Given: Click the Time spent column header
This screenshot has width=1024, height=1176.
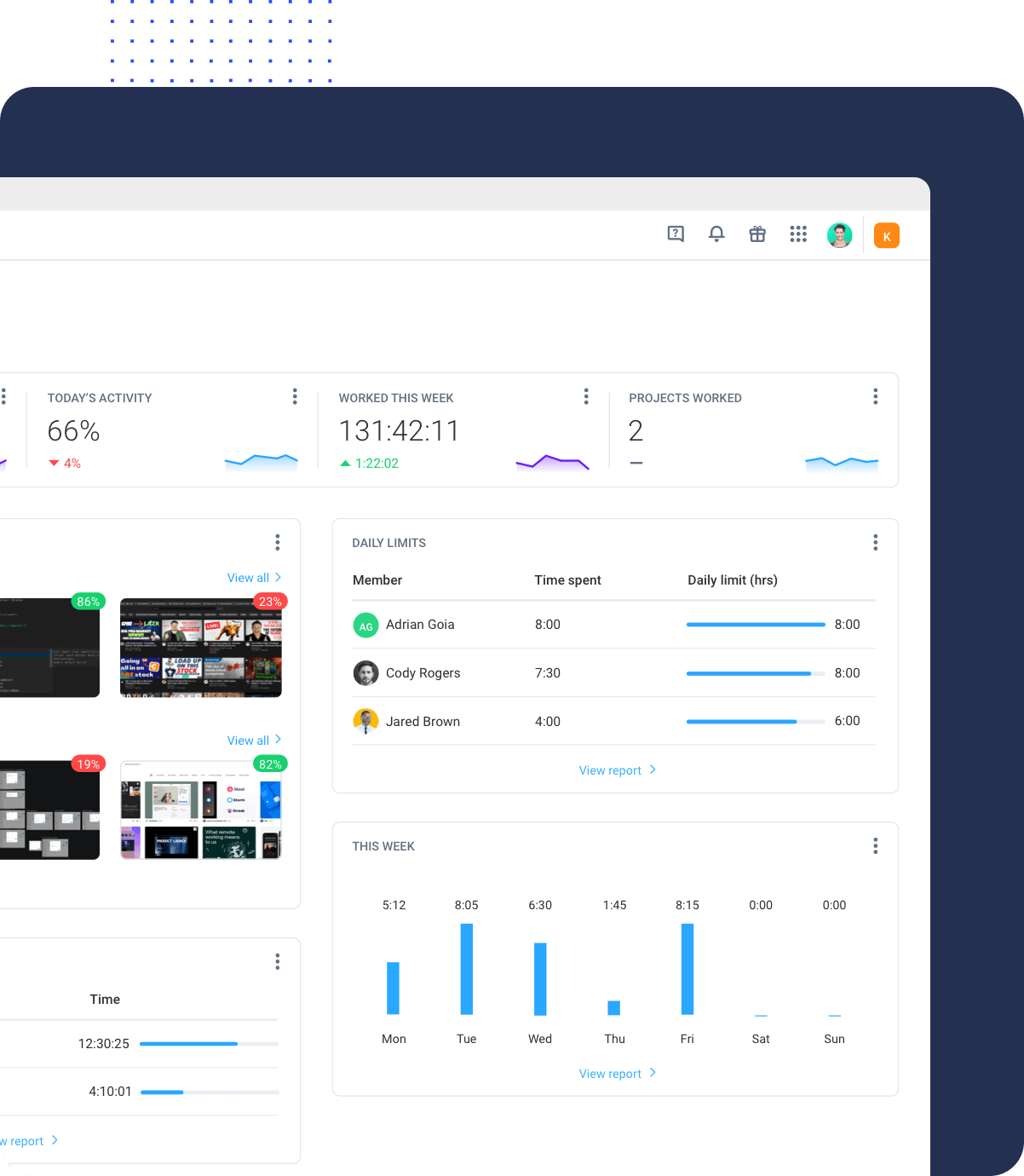Looking at the screenshot, I should (x=567, y=580).
